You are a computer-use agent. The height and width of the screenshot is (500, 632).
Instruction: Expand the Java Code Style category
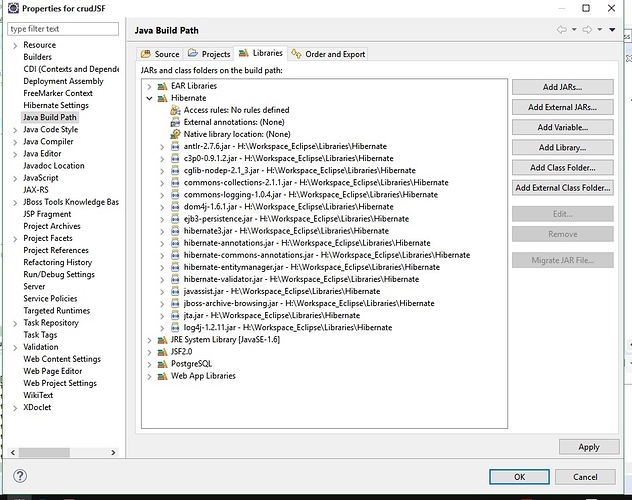click(x=14, y=129)
